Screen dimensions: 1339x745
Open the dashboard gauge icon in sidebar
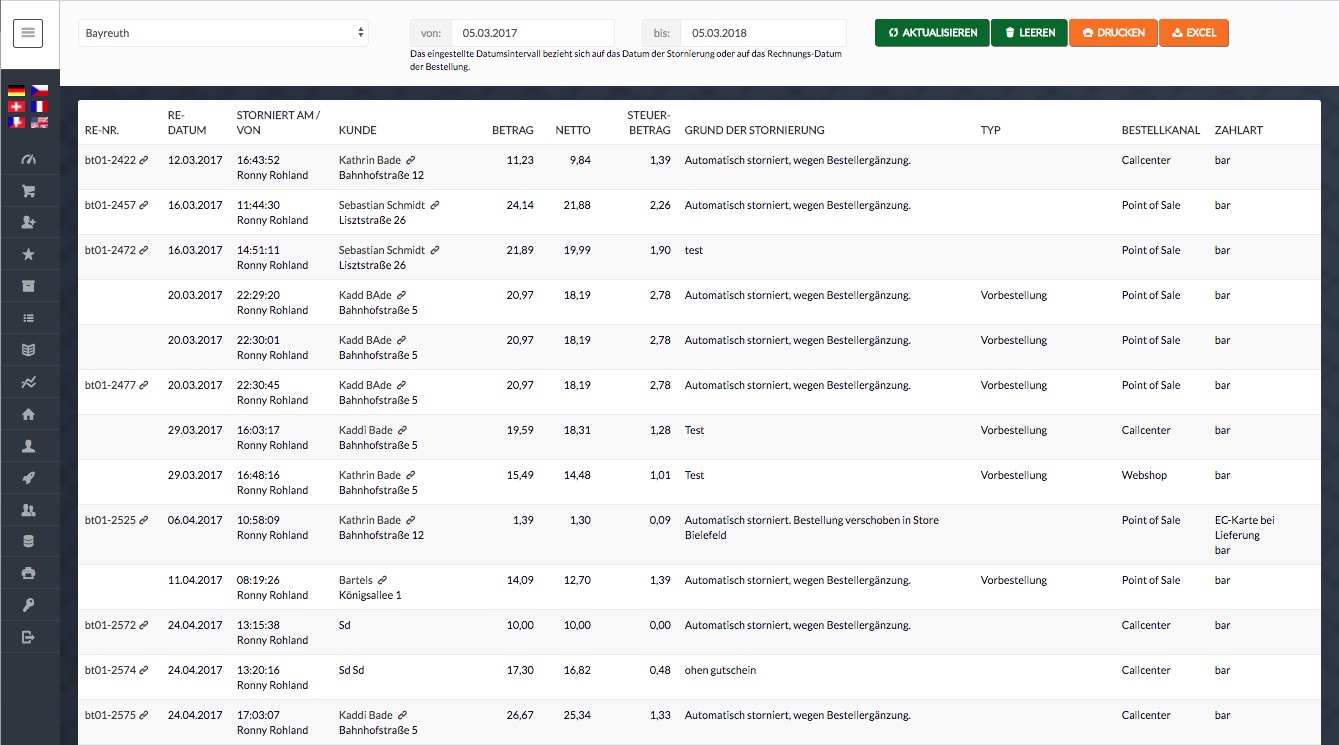point(28,160)
